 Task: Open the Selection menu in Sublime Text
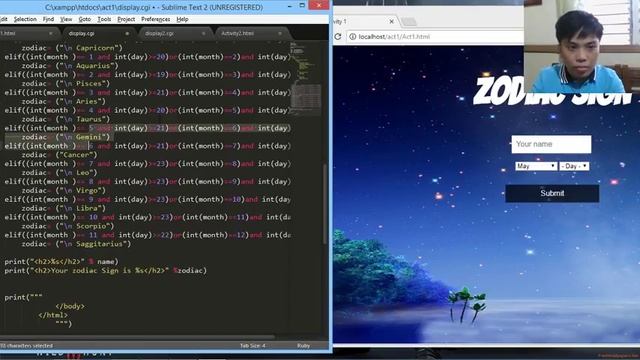click(x=25, y=19)
